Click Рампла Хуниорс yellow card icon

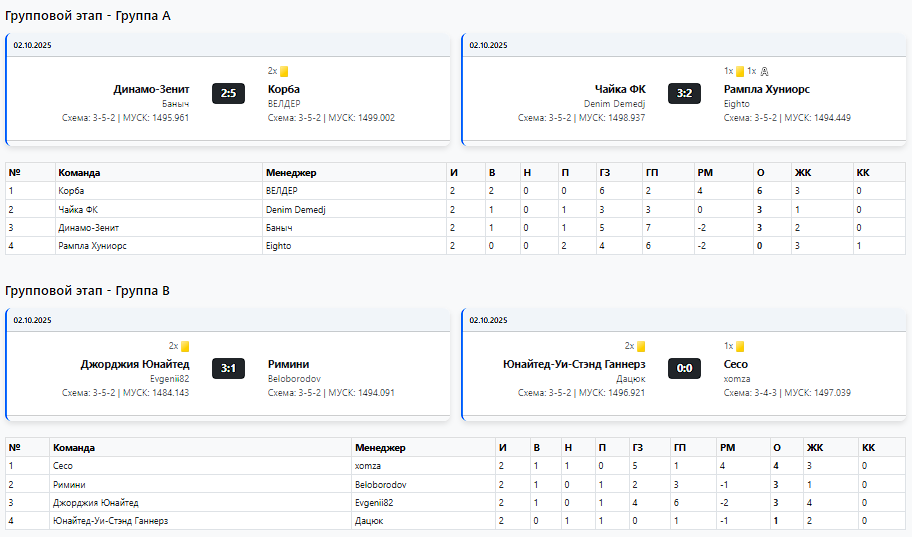[x=740, y=72]
